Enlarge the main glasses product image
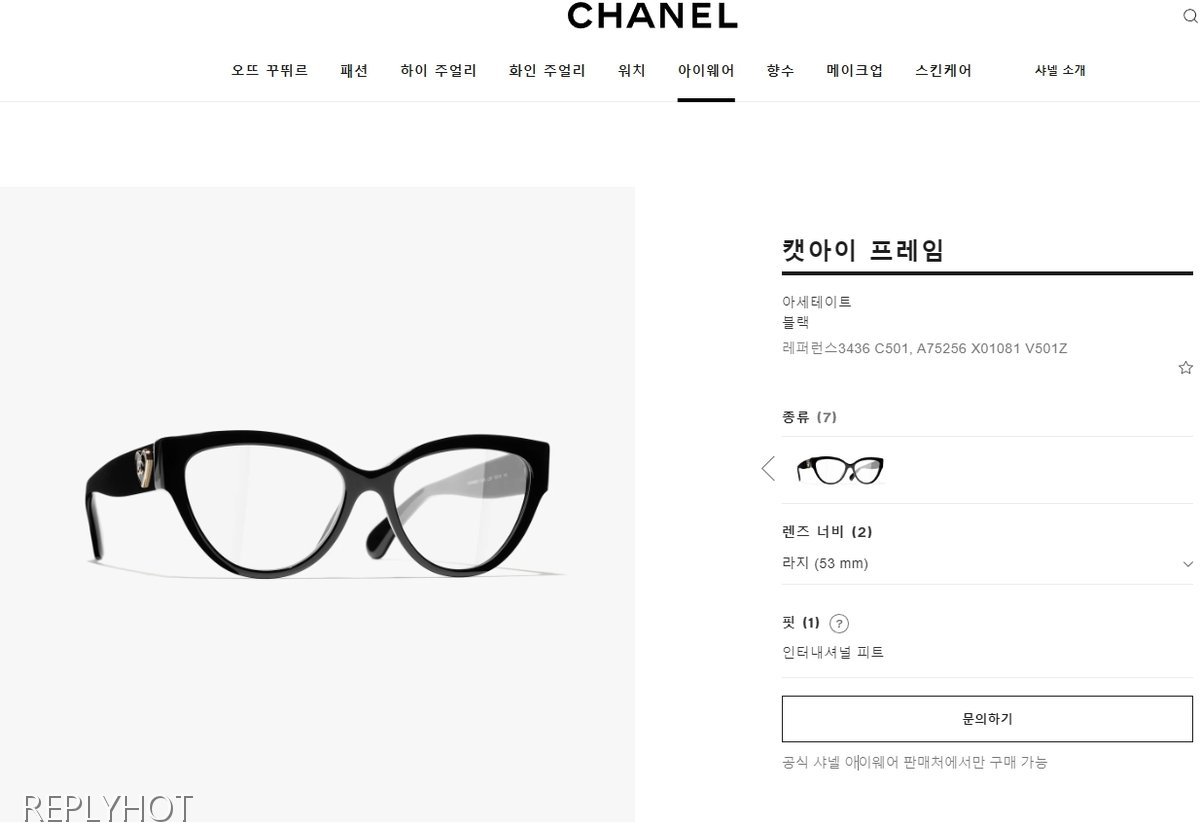The image size is (1200, 826). pyautogui.click(x=317, y=505)
